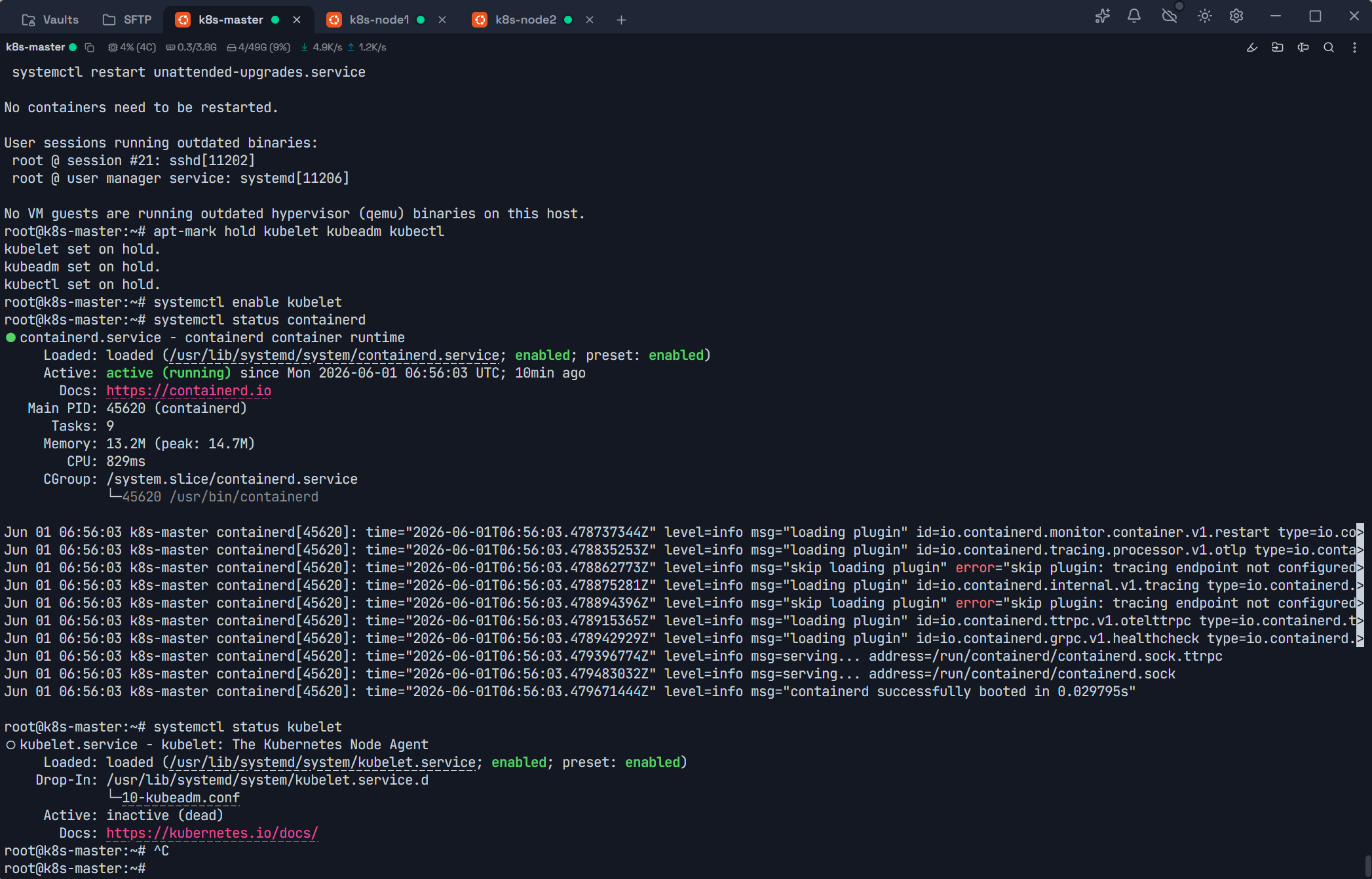The height and width of the screenshot is (879, 1372).
Task: Click download speed 4.9K/s indicator
Action: tap(321, 47)
